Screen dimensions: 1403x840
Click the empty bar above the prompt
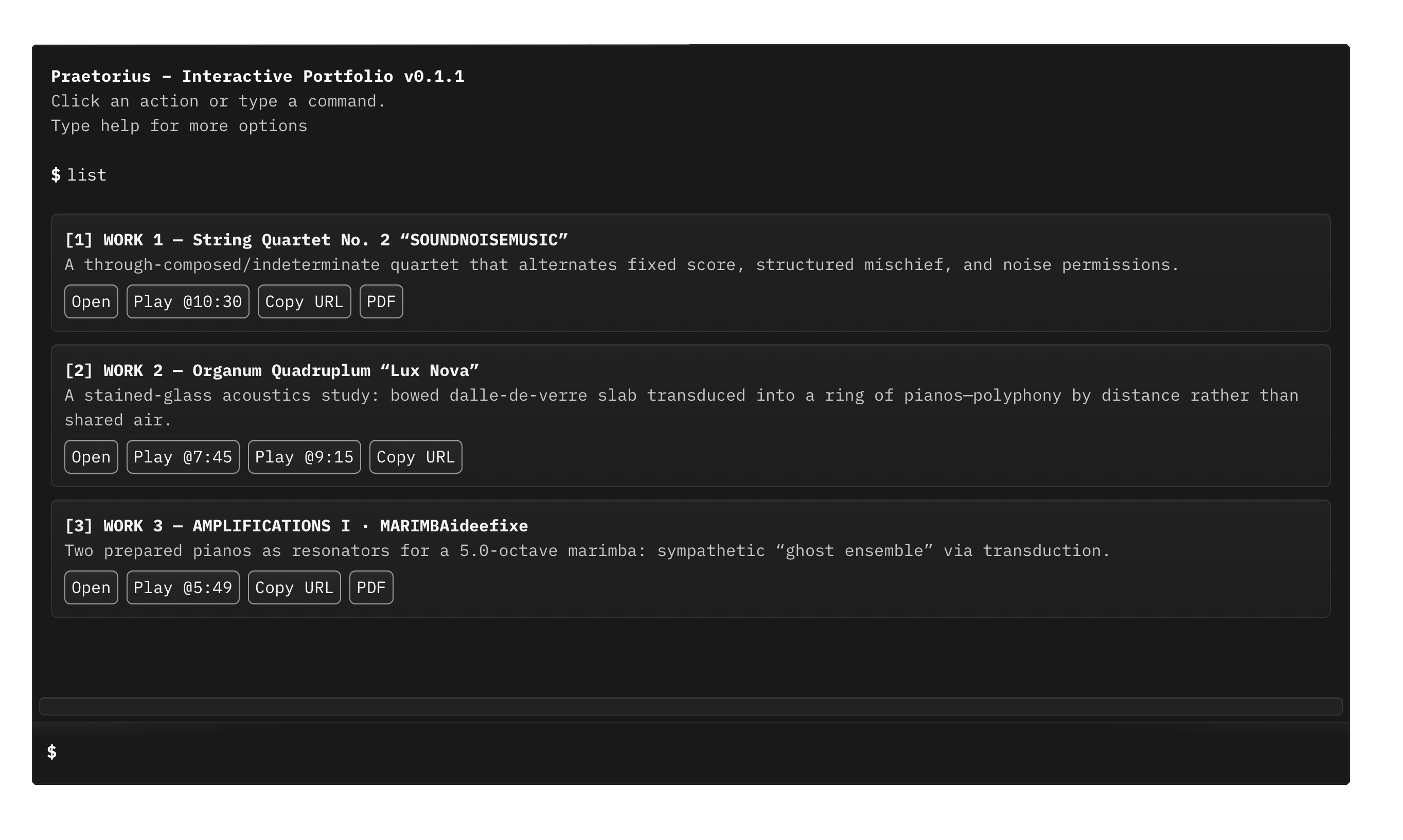coord(690,706)
